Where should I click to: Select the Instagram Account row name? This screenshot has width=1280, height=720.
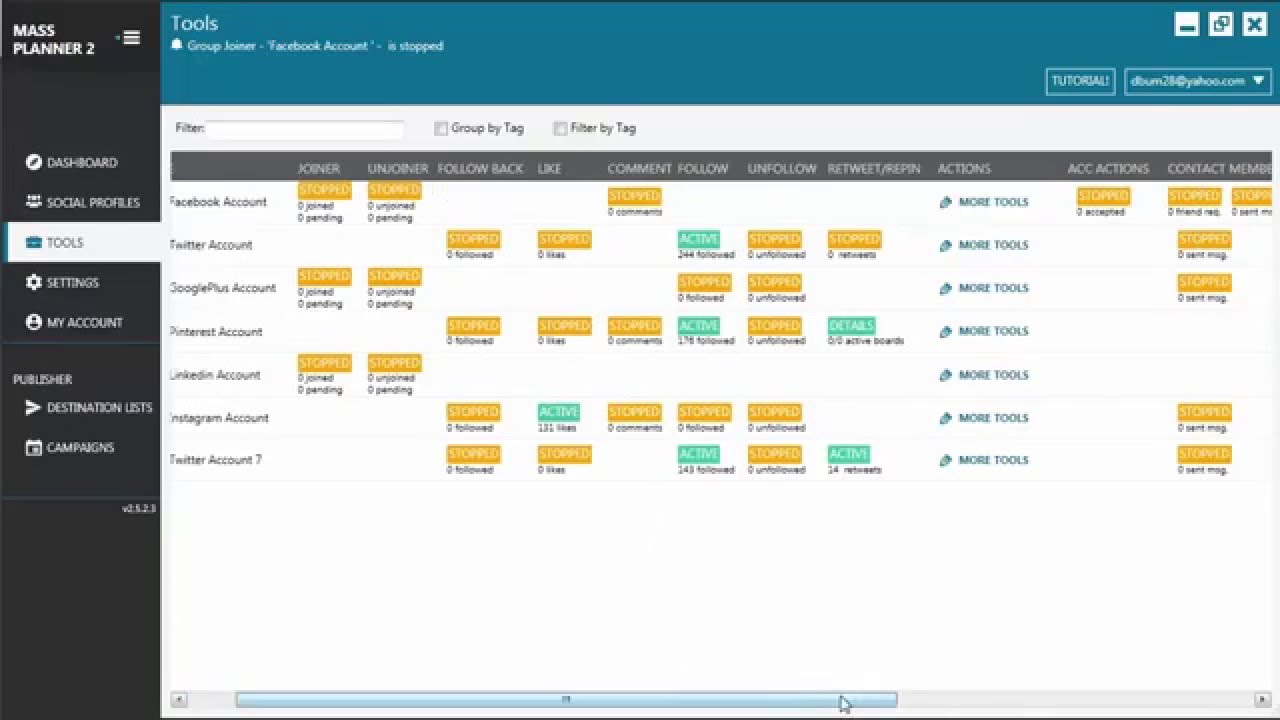click(x=219, y=418)
